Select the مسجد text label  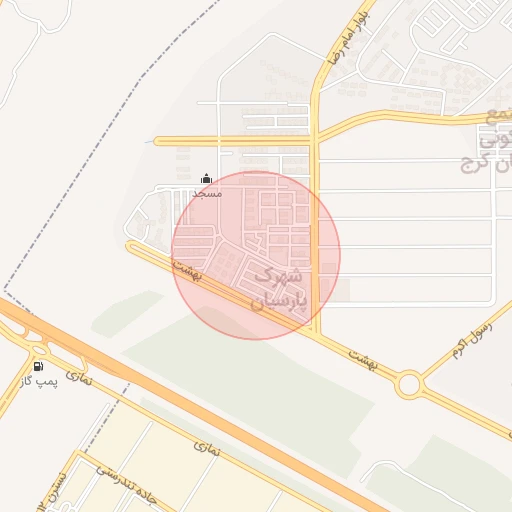[207, 194]
